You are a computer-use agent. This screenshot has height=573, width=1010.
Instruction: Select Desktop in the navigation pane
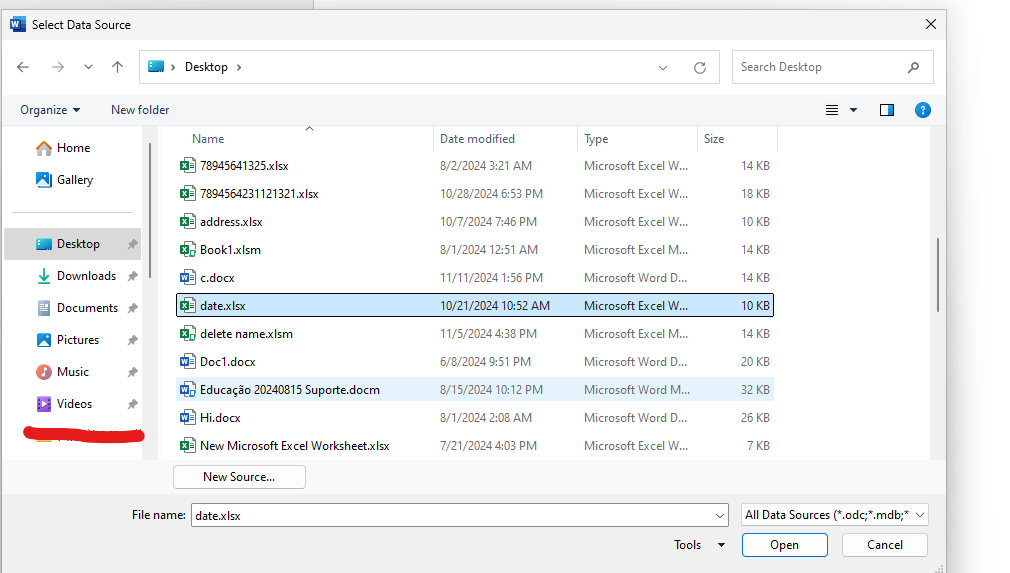pyautogui.click(x=72, y=244)
